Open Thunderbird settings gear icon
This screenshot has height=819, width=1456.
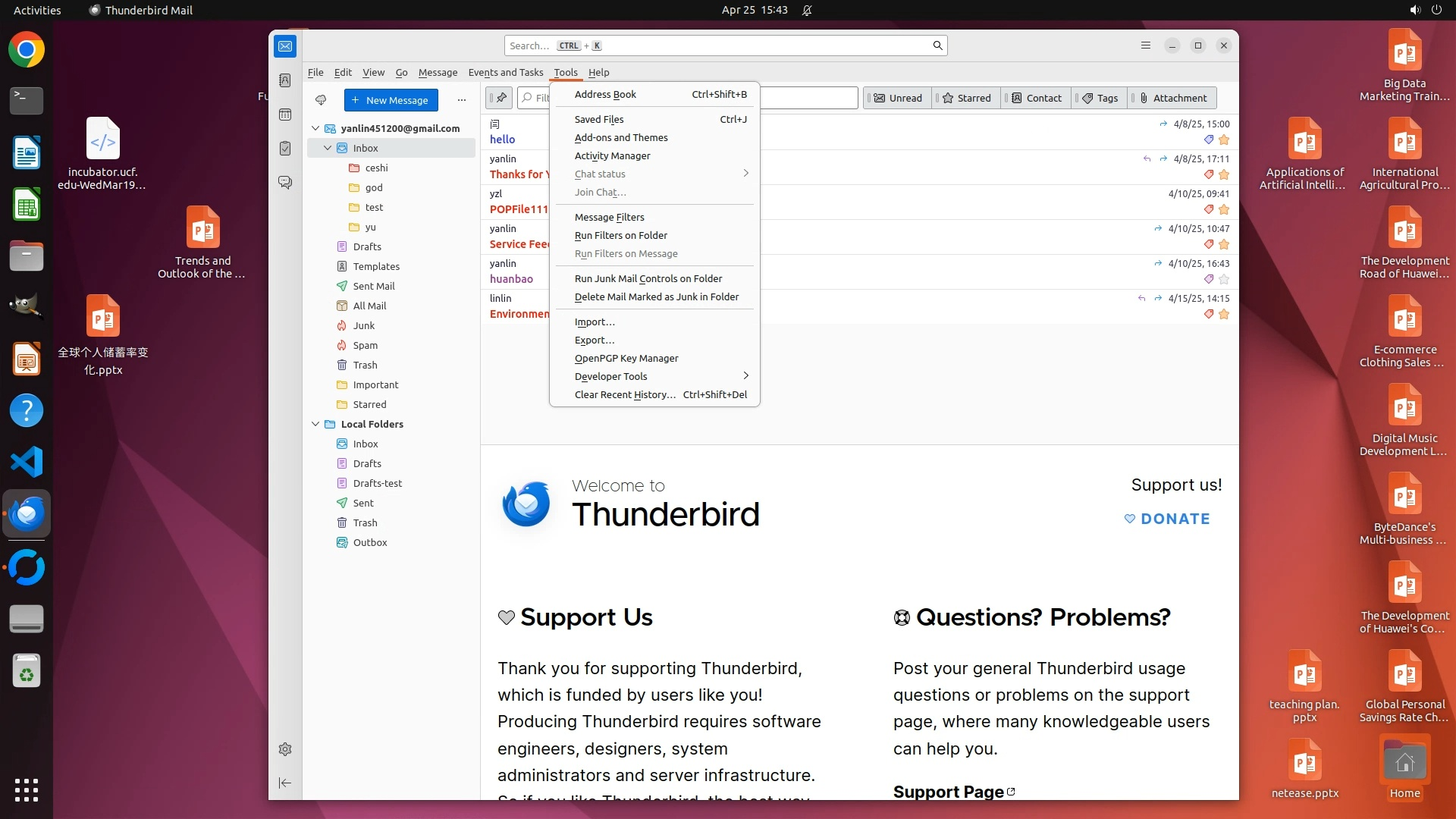coord(285,749)
